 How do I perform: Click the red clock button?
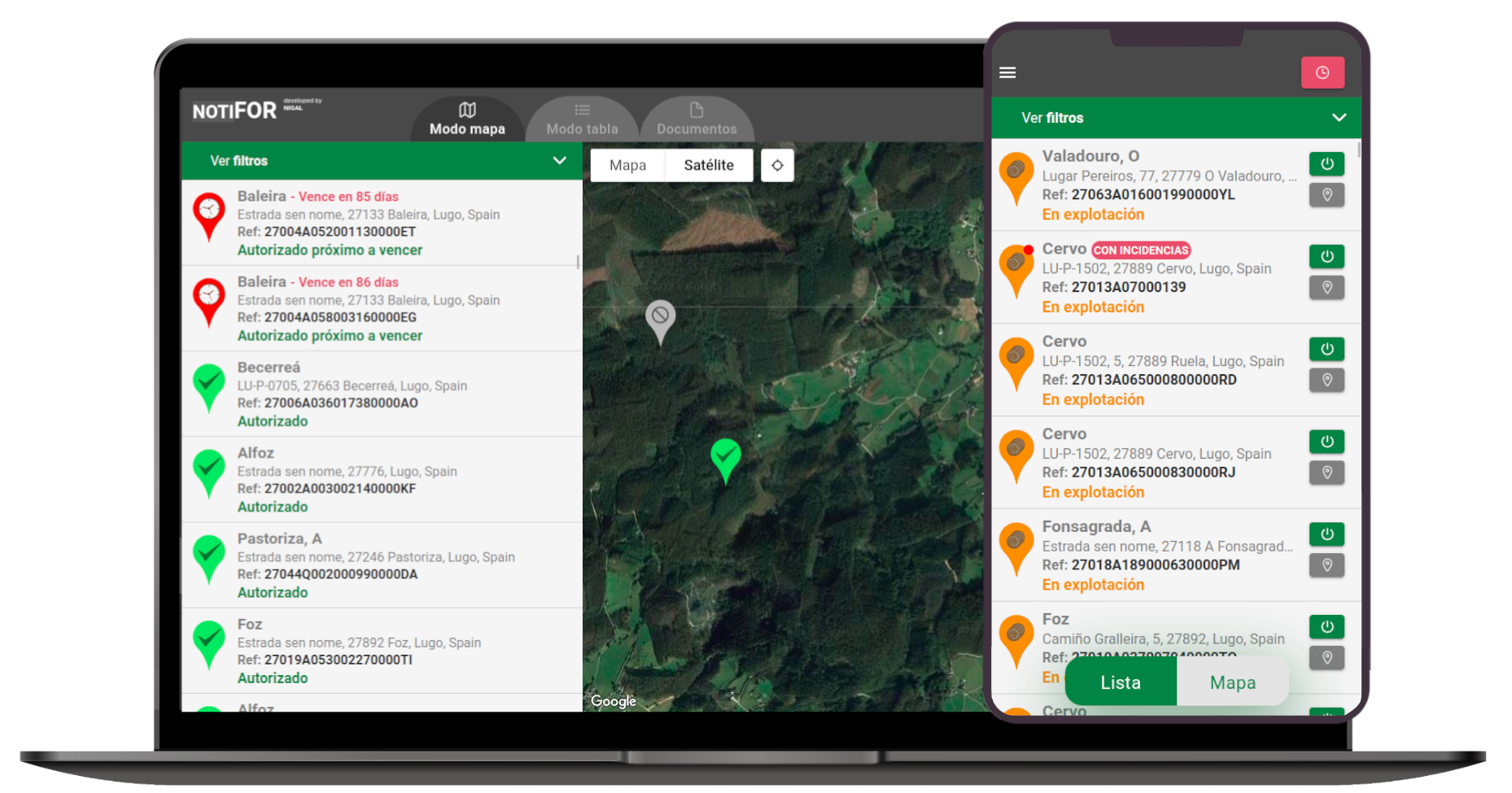coord(1322,72)
